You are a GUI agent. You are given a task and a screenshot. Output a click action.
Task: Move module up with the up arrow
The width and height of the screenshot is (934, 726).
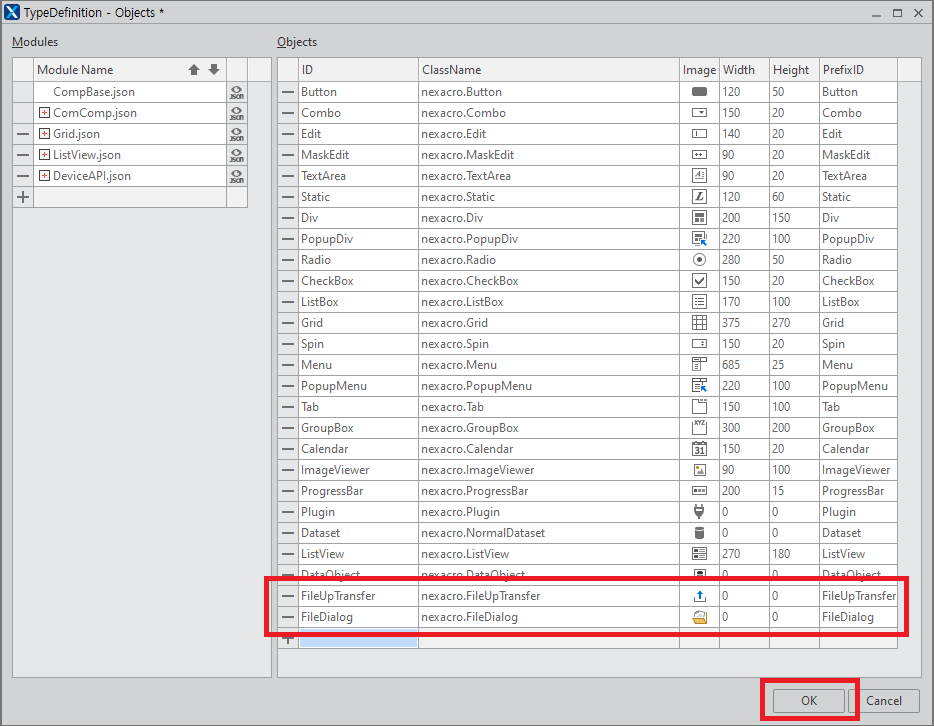pos(194,70)
